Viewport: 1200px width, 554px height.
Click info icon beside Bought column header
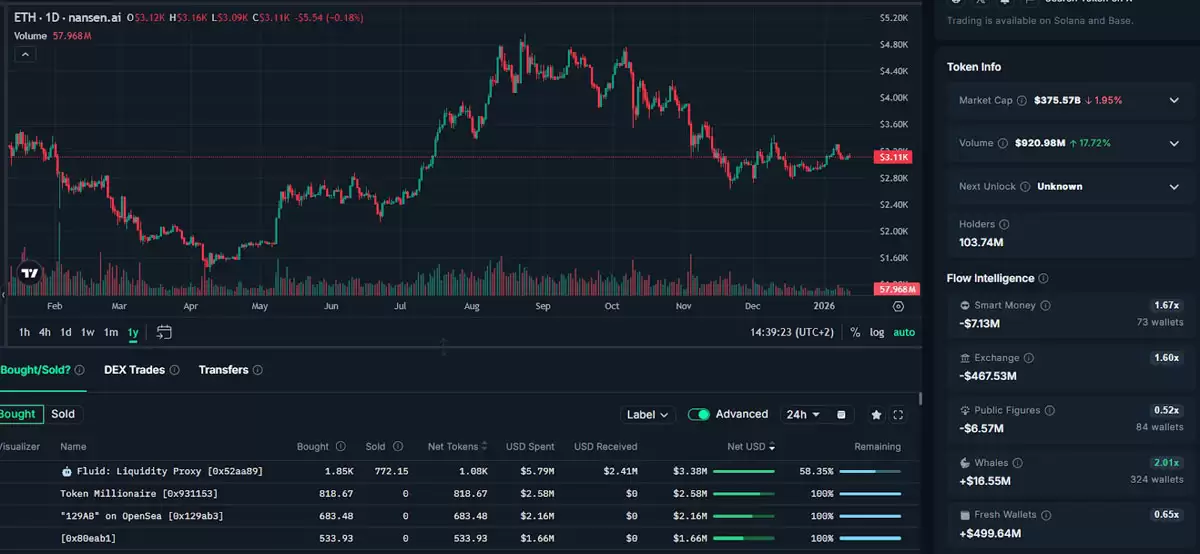pos(340,447)
